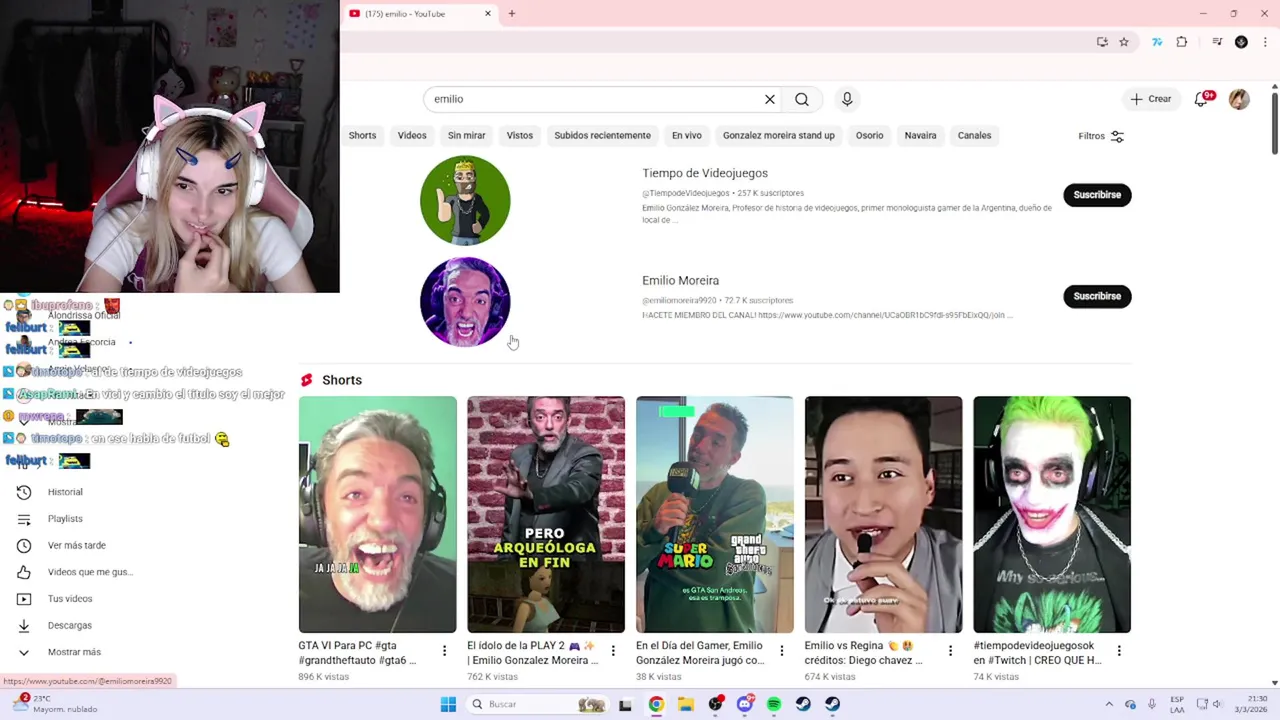Clear the search box with the X icon
This screenshot has width=1280, height=720.
770,99
